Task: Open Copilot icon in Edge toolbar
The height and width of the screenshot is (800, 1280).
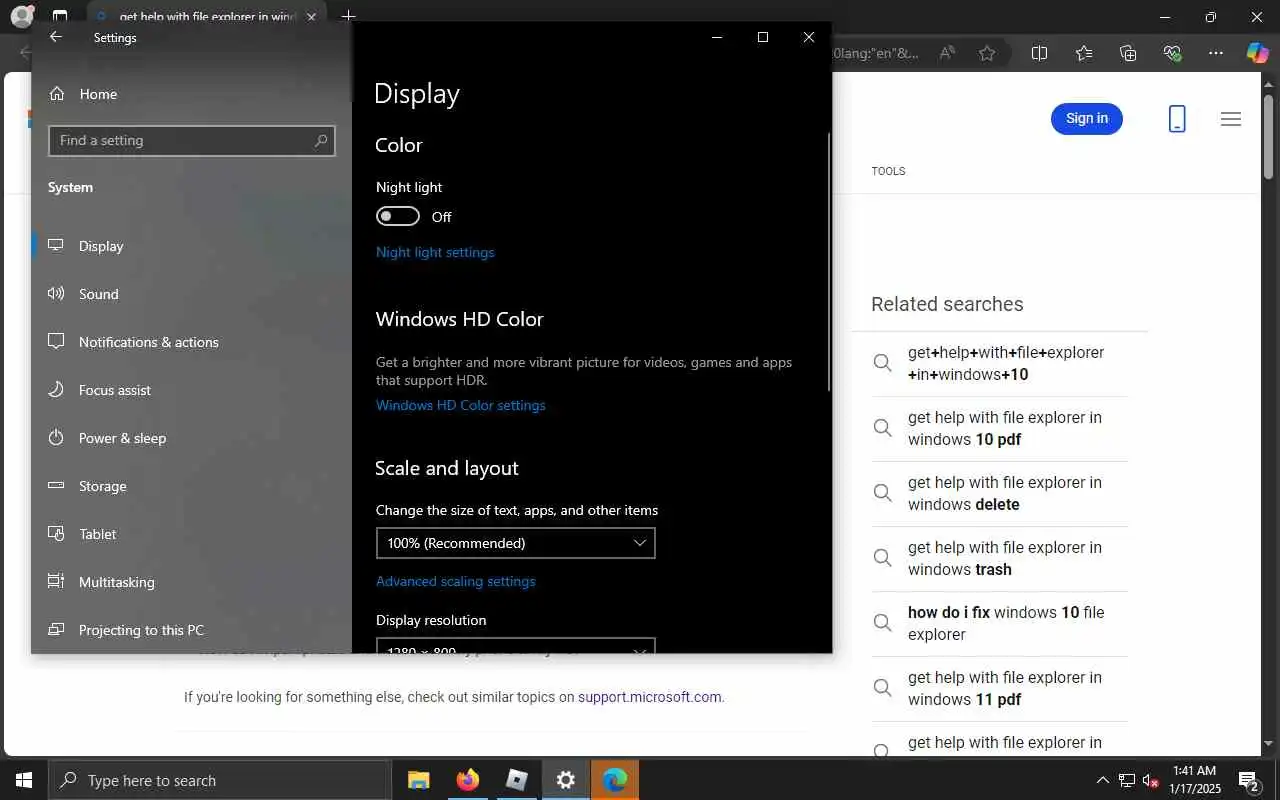Action: pyautogui.click(x=1257, y=53)
